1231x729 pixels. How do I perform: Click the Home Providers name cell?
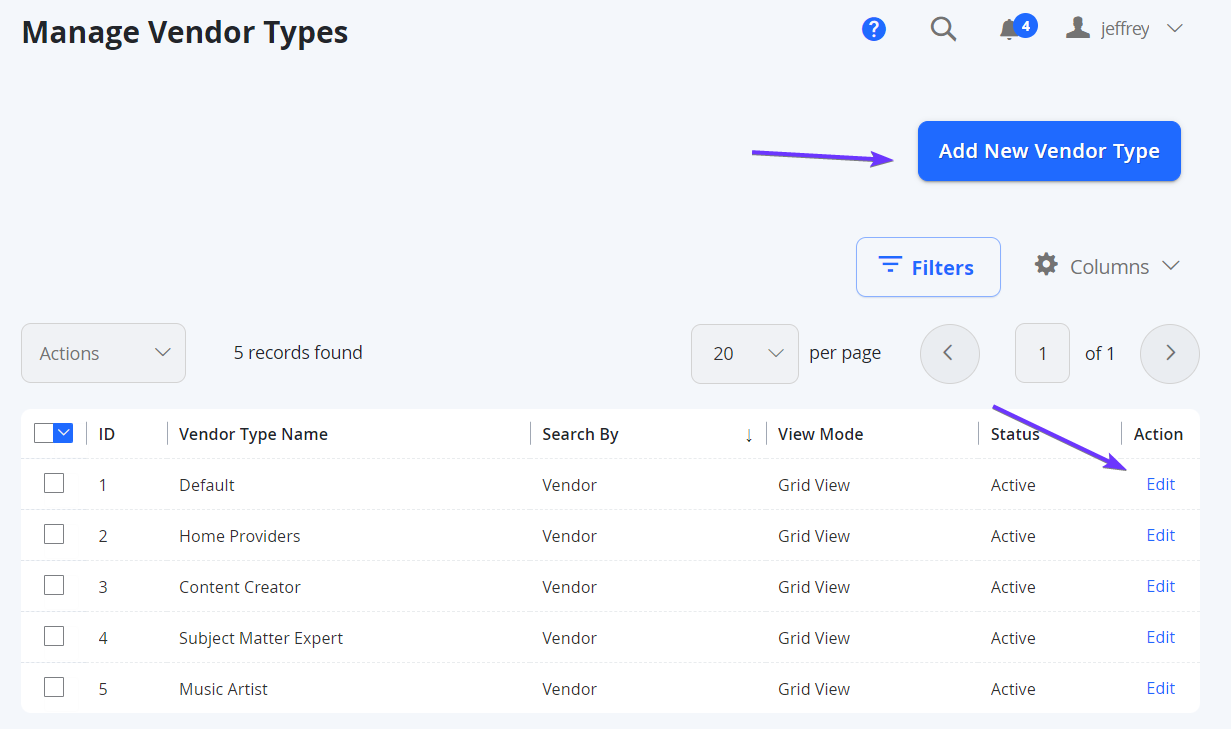240,536
